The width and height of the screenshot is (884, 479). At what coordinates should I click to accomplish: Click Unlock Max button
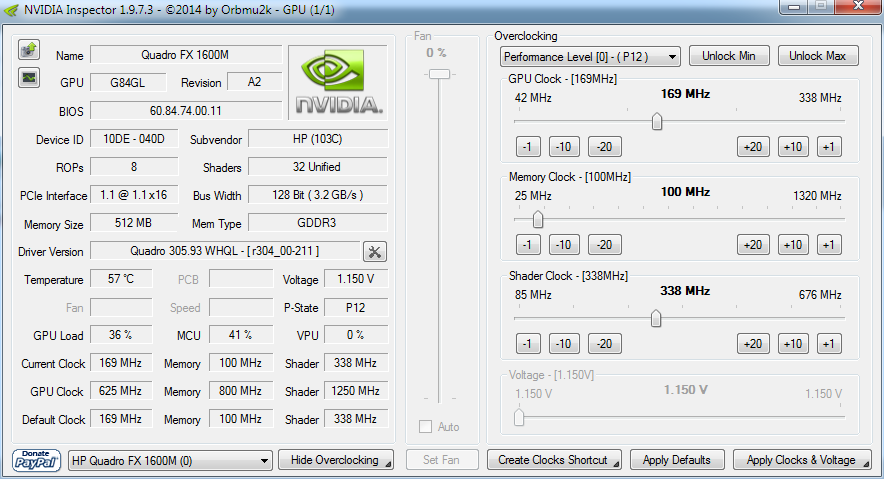point(817,56)
